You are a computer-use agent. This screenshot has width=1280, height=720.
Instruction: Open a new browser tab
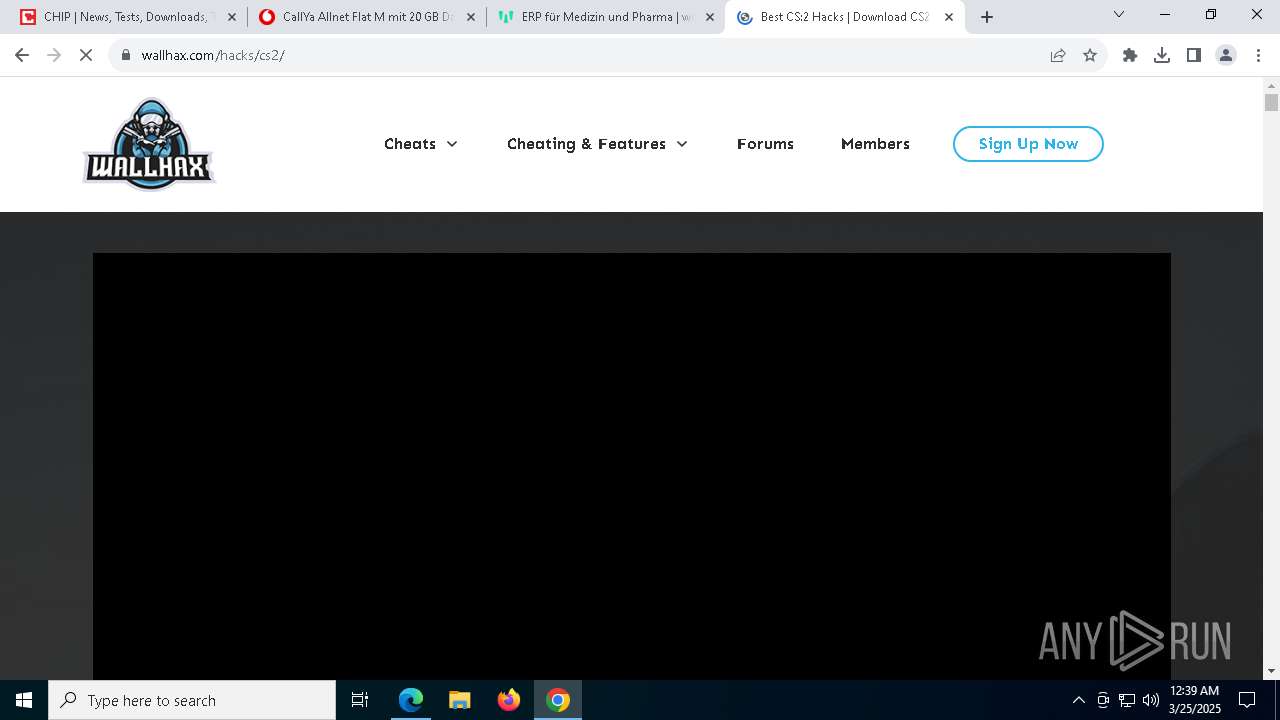(x=987, y=17)
